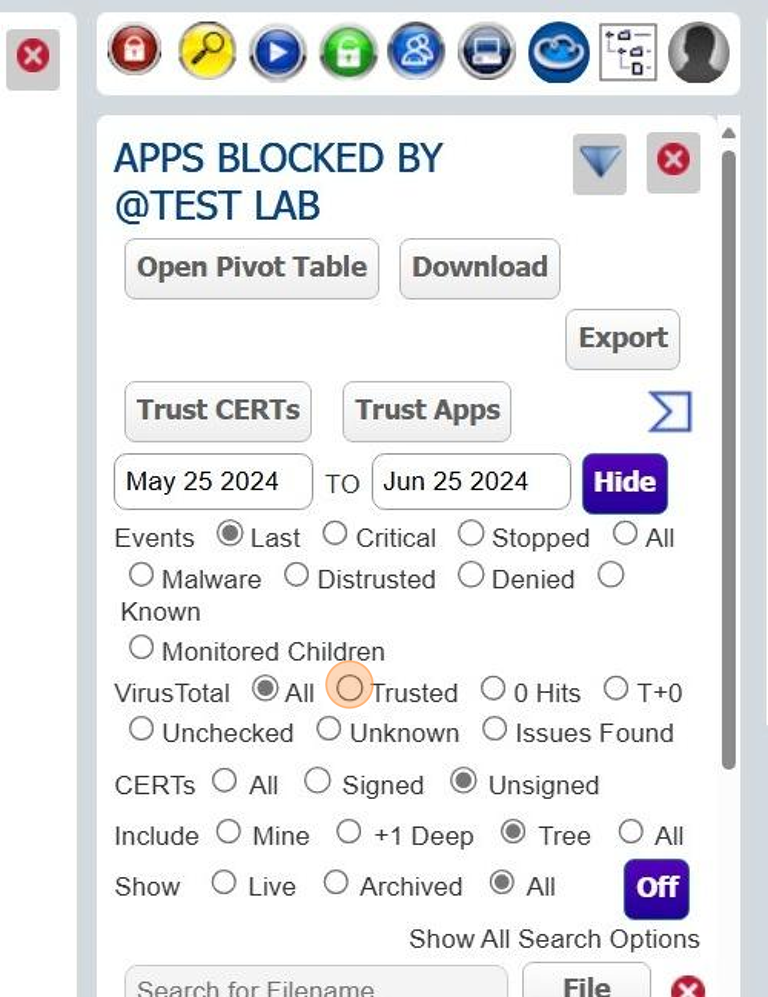Click the red padlock icon
The image size is (768, 997).
134,52
